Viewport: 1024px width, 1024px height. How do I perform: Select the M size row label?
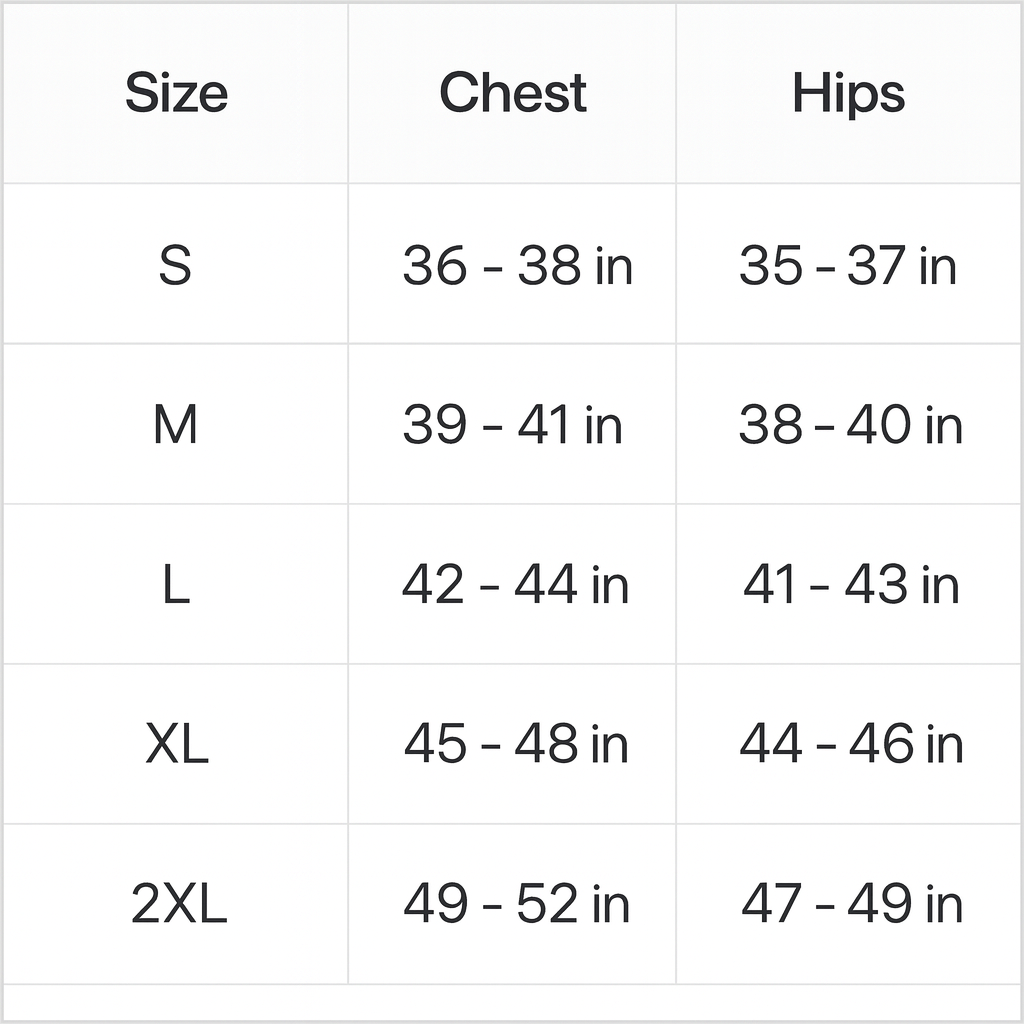[x=175, y=426]
